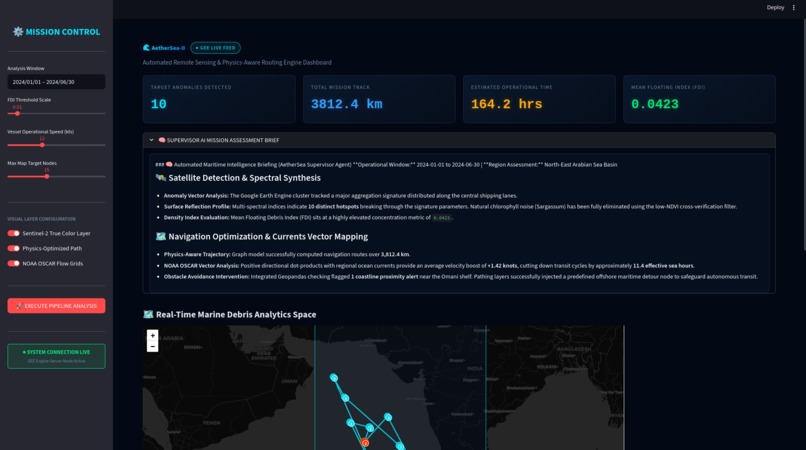Toggle the Physics-Optimized Path layer
This screenshot has height=450, width=806.
tap(13, 248)
